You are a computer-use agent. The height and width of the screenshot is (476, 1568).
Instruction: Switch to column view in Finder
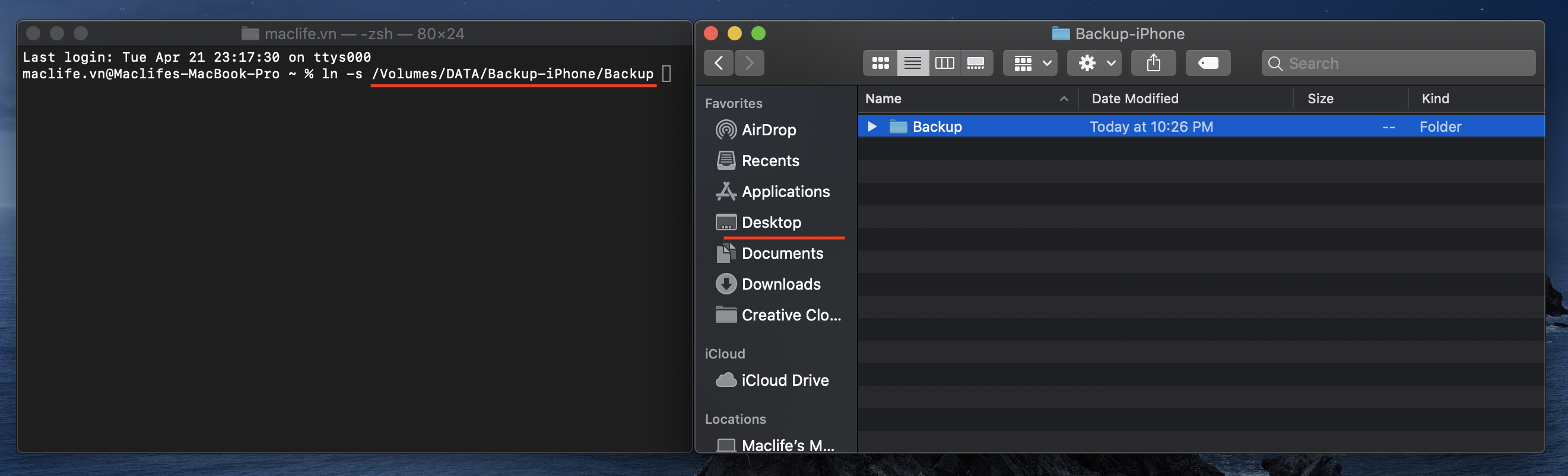944,63
